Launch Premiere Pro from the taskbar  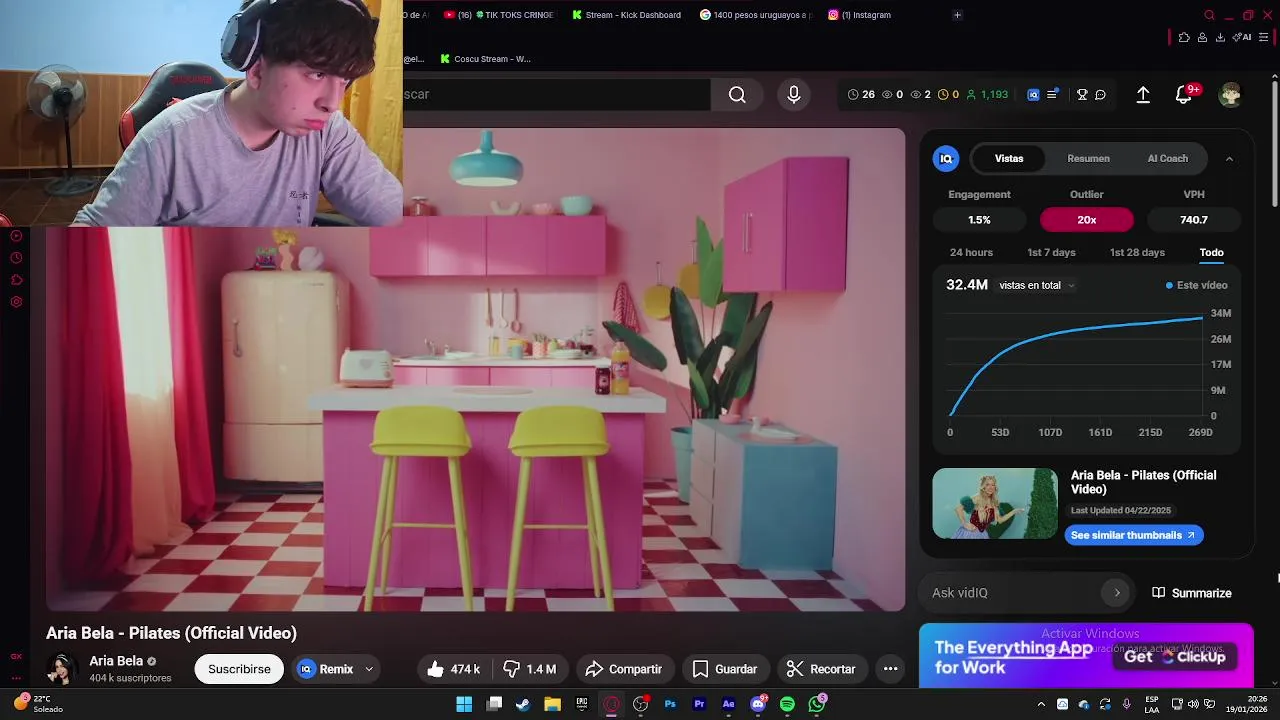(x=699, y=704)
